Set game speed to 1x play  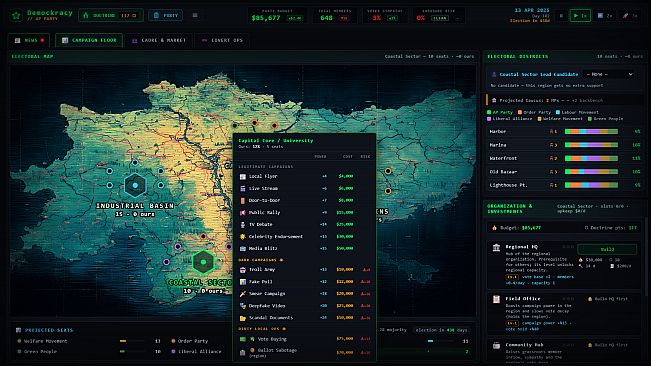click(580, 16)
